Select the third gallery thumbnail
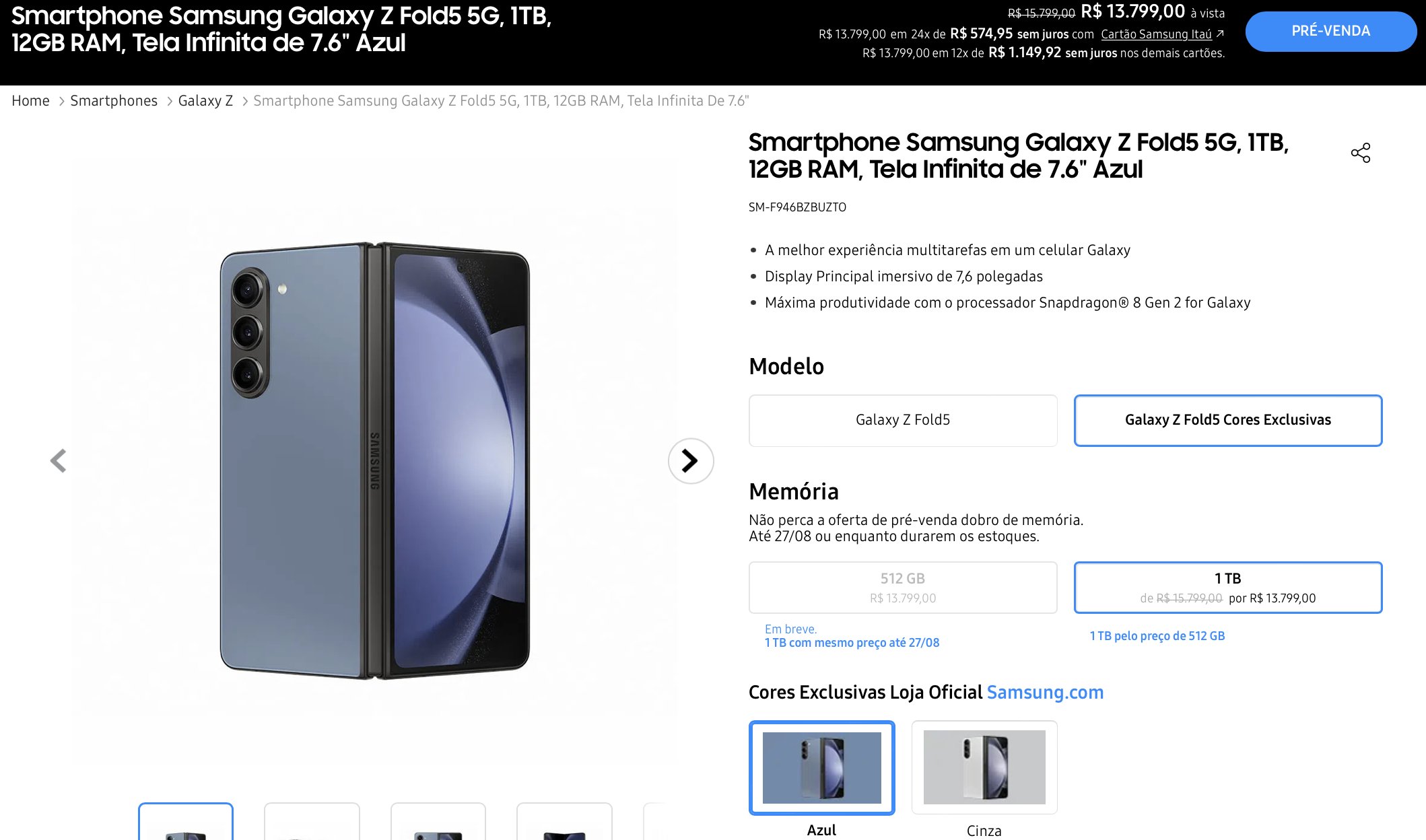This screenshot has height=840, width=1426. pyautogui.click(x=438, y=822)
